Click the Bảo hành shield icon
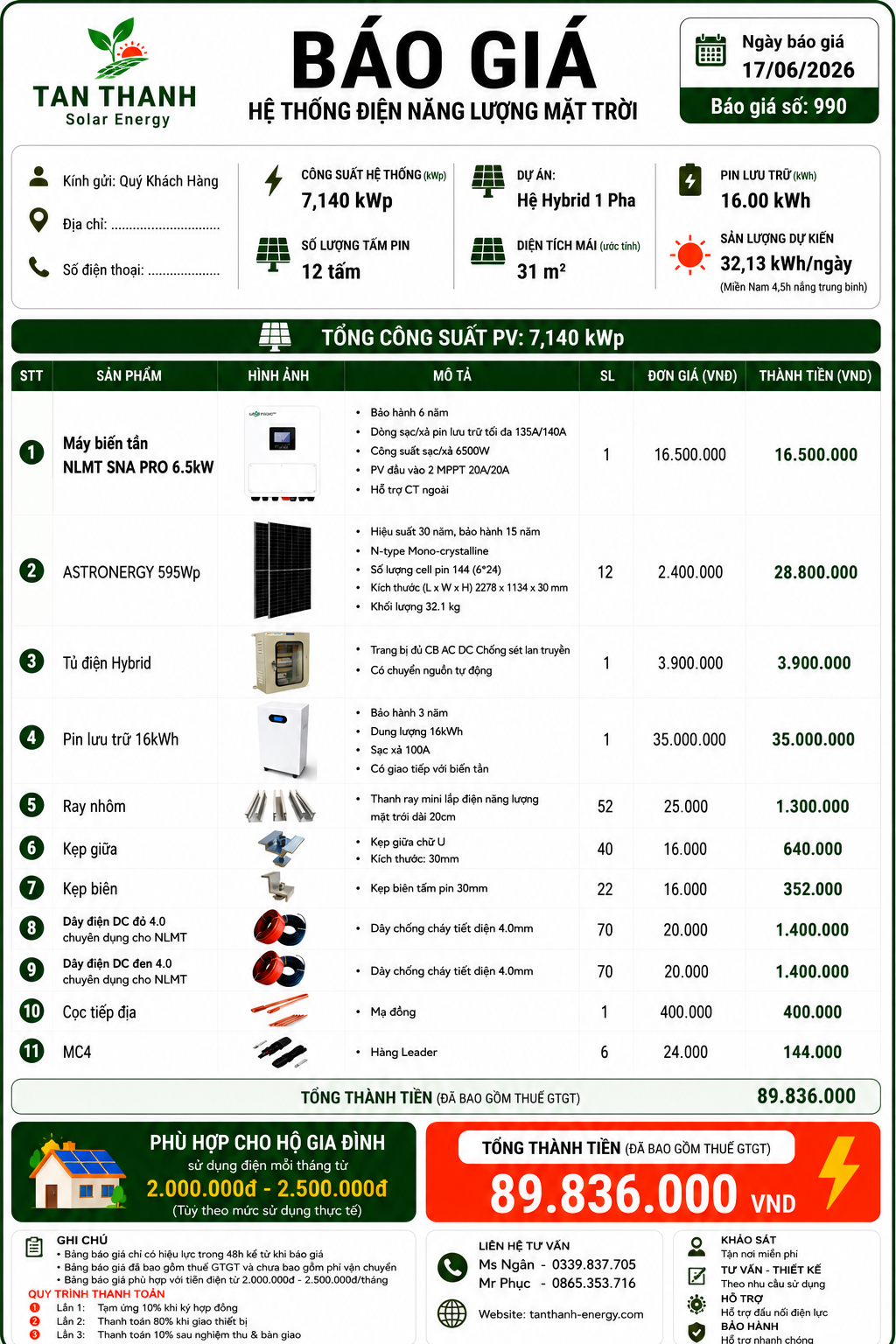The image size is (896, 1344). tap(696, 1332)
